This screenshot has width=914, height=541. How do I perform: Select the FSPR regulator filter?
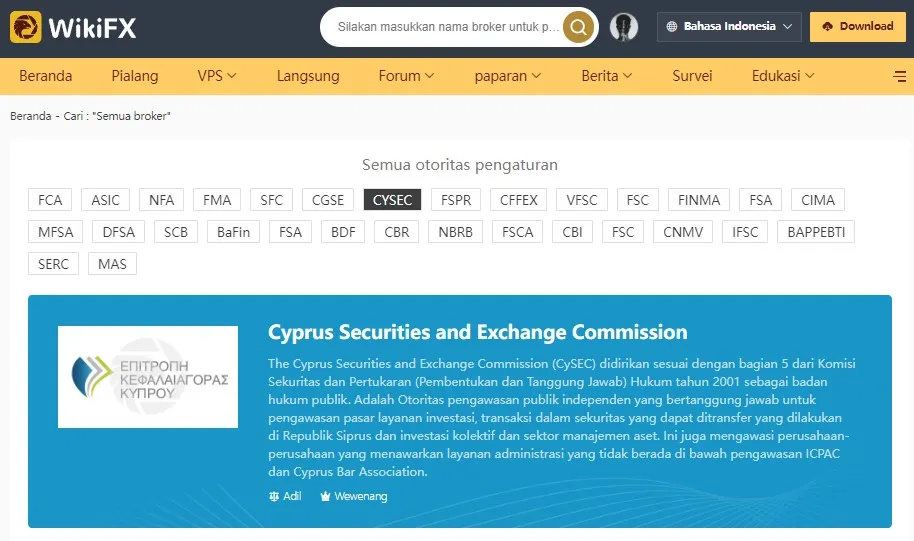pos(456,200)
